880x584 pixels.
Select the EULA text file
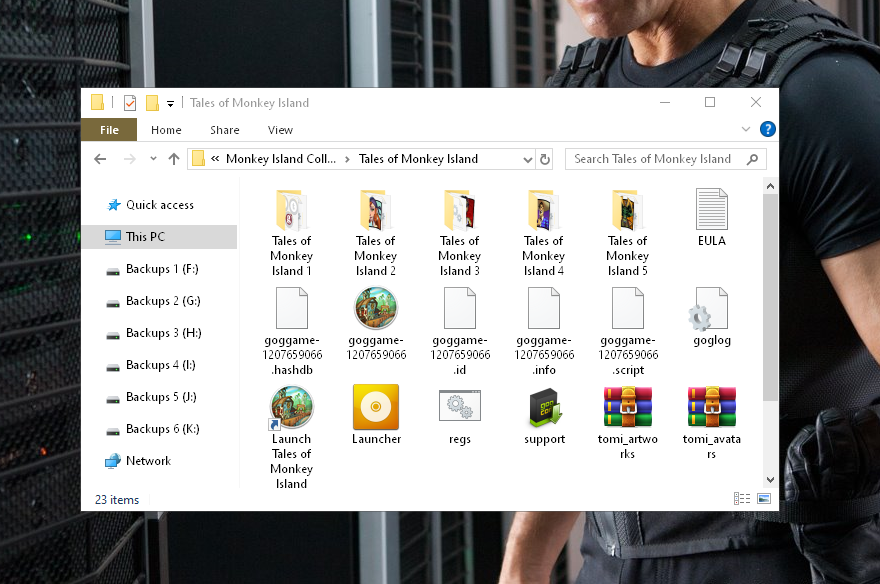point(712,218)
